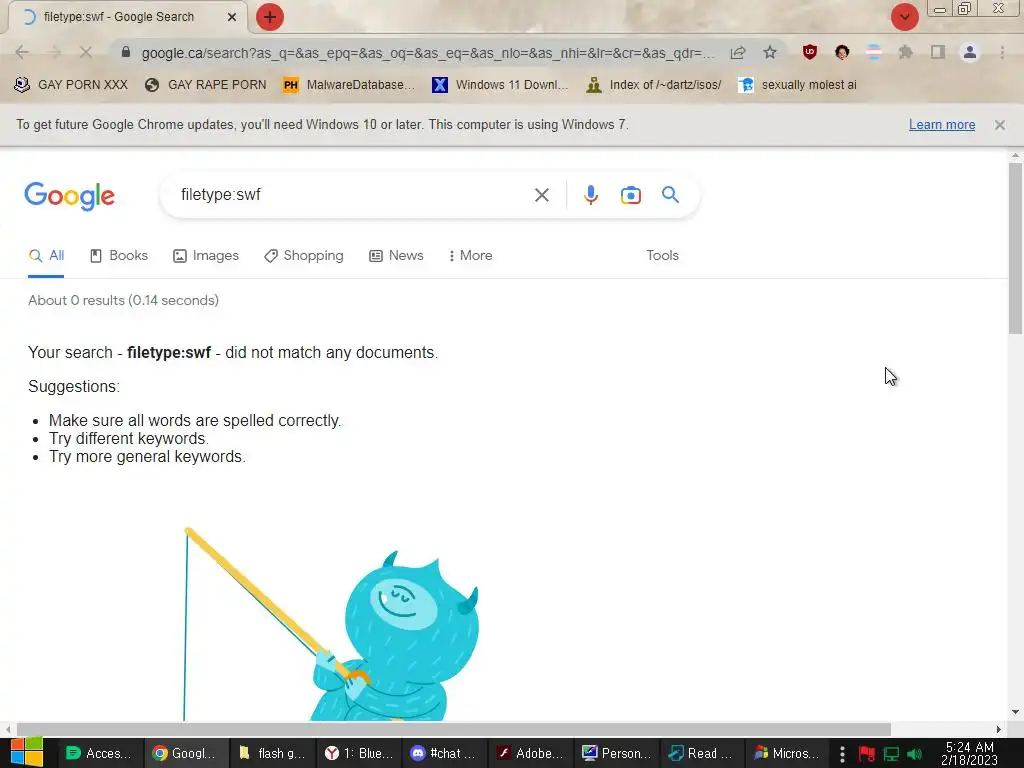Switch to the Read ... taskbar window
The height and width of the screenshot is (768, 1024).
703,753
